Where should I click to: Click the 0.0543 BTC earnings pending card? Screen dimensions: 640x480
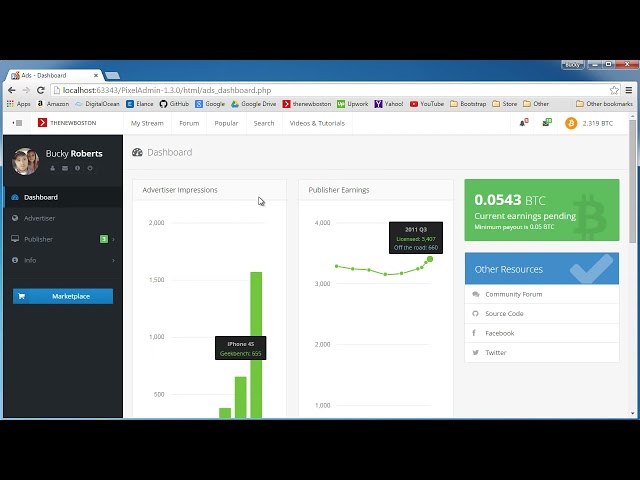(x=542, y=210)
